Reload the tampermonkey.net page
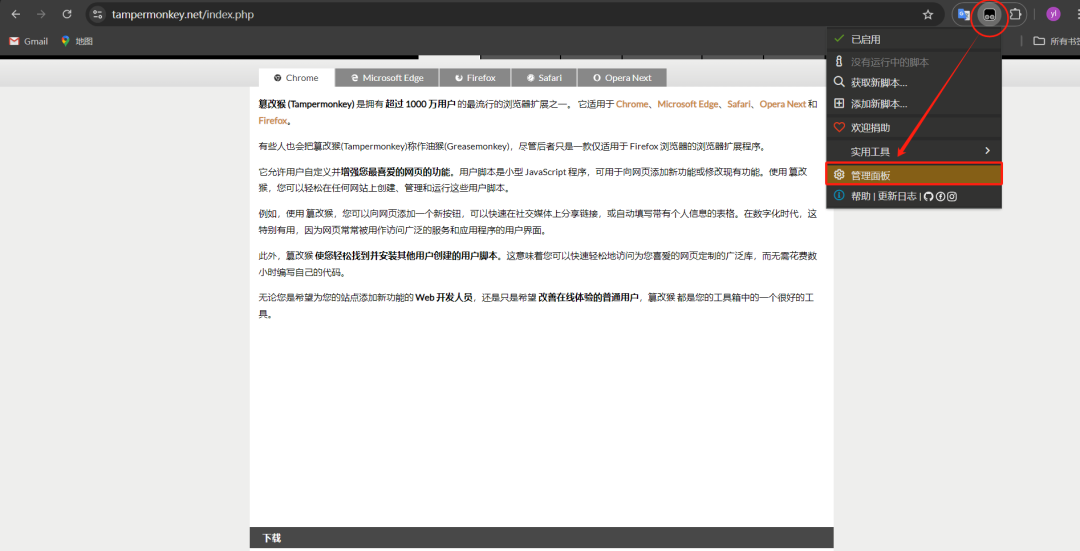The image size is (1080, 551). [x=67, y=14]
